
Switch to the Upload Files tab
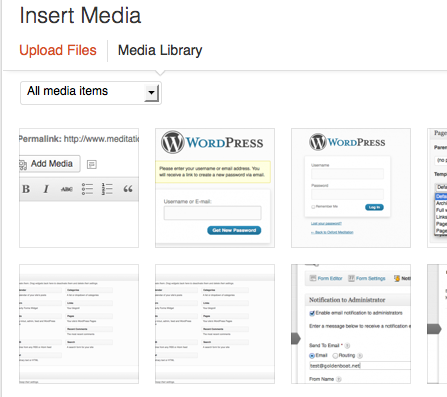click(x=58, y=51)
